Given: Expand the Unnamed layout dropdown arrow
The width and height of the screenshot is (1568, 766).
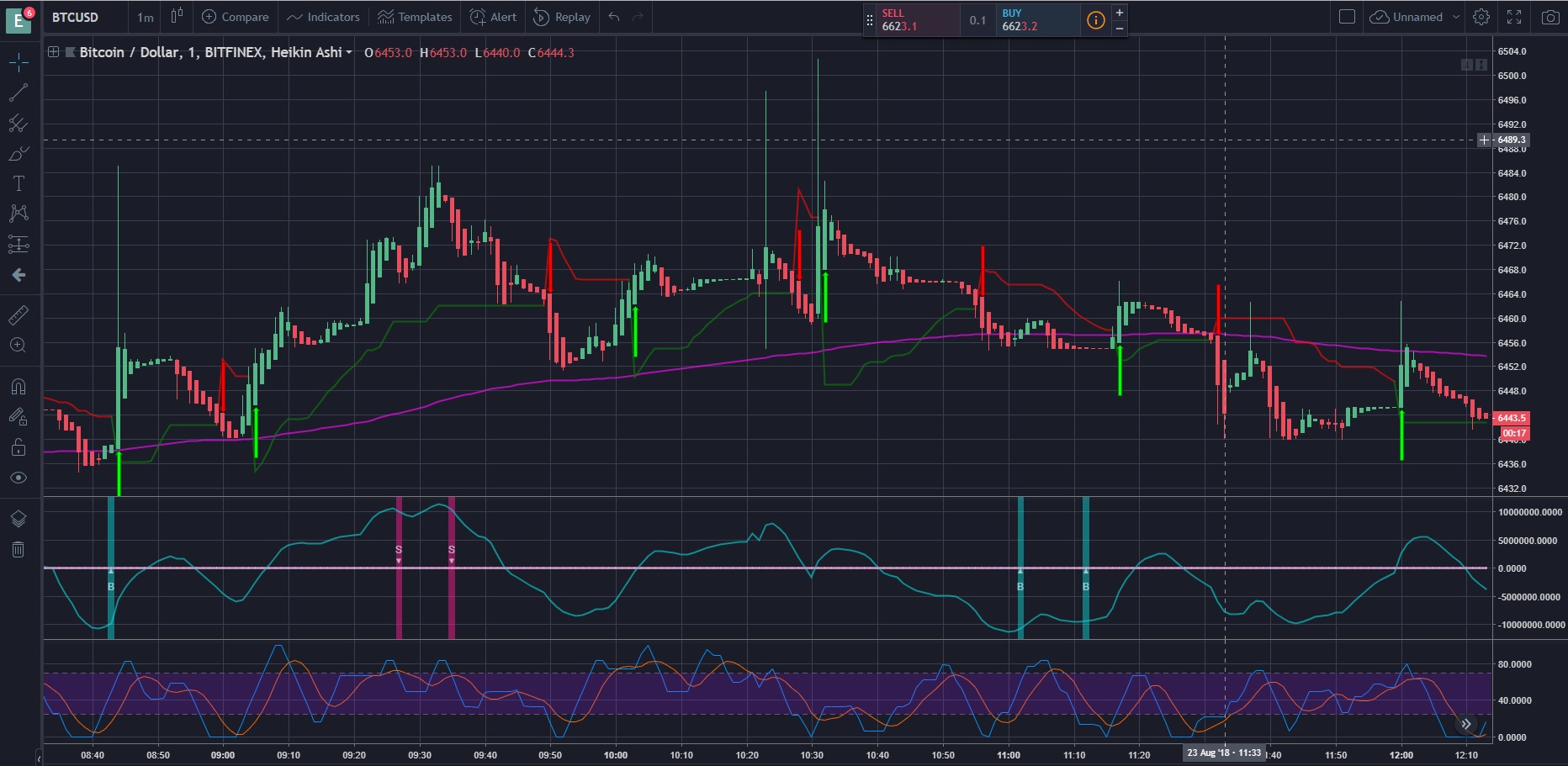Looking at the screenshot, I should [x=1456, y=17].
